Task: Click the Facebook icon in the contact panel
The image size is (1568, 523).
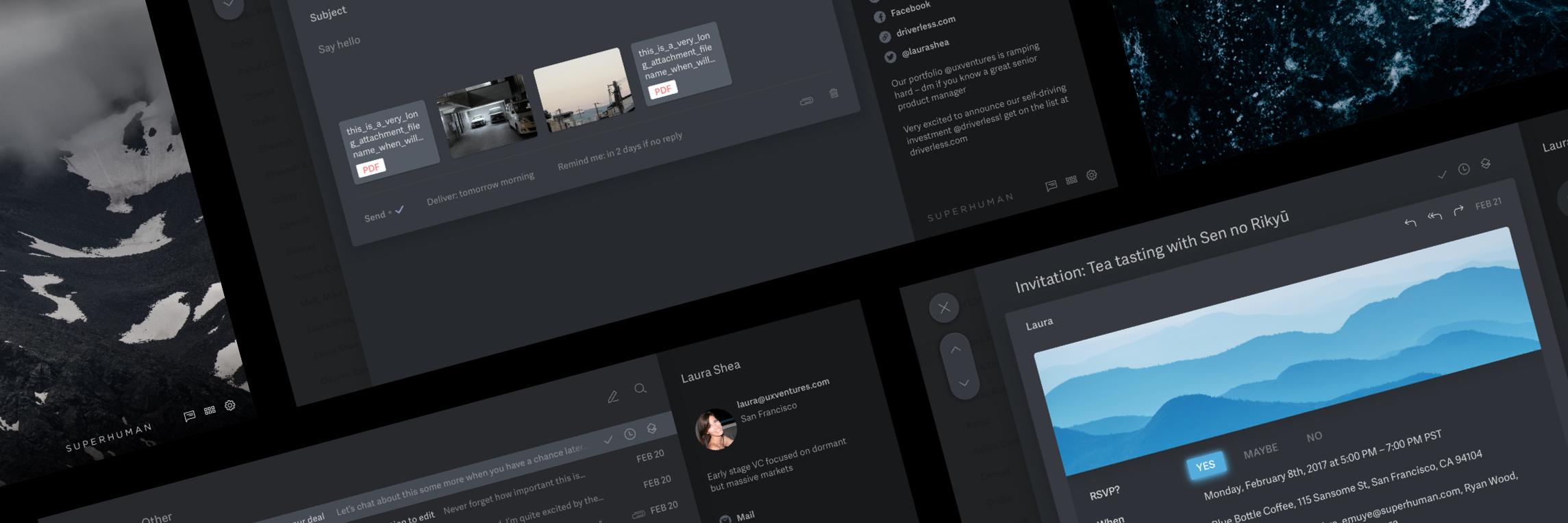Action: (x=880, y=16)
